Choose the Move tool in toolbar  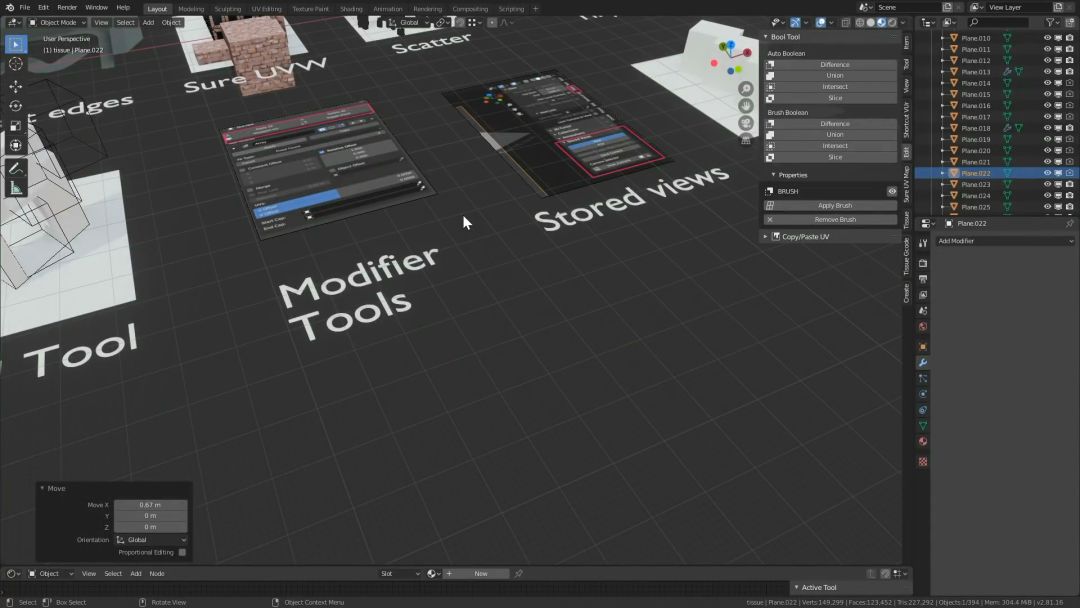coord(16,86)
